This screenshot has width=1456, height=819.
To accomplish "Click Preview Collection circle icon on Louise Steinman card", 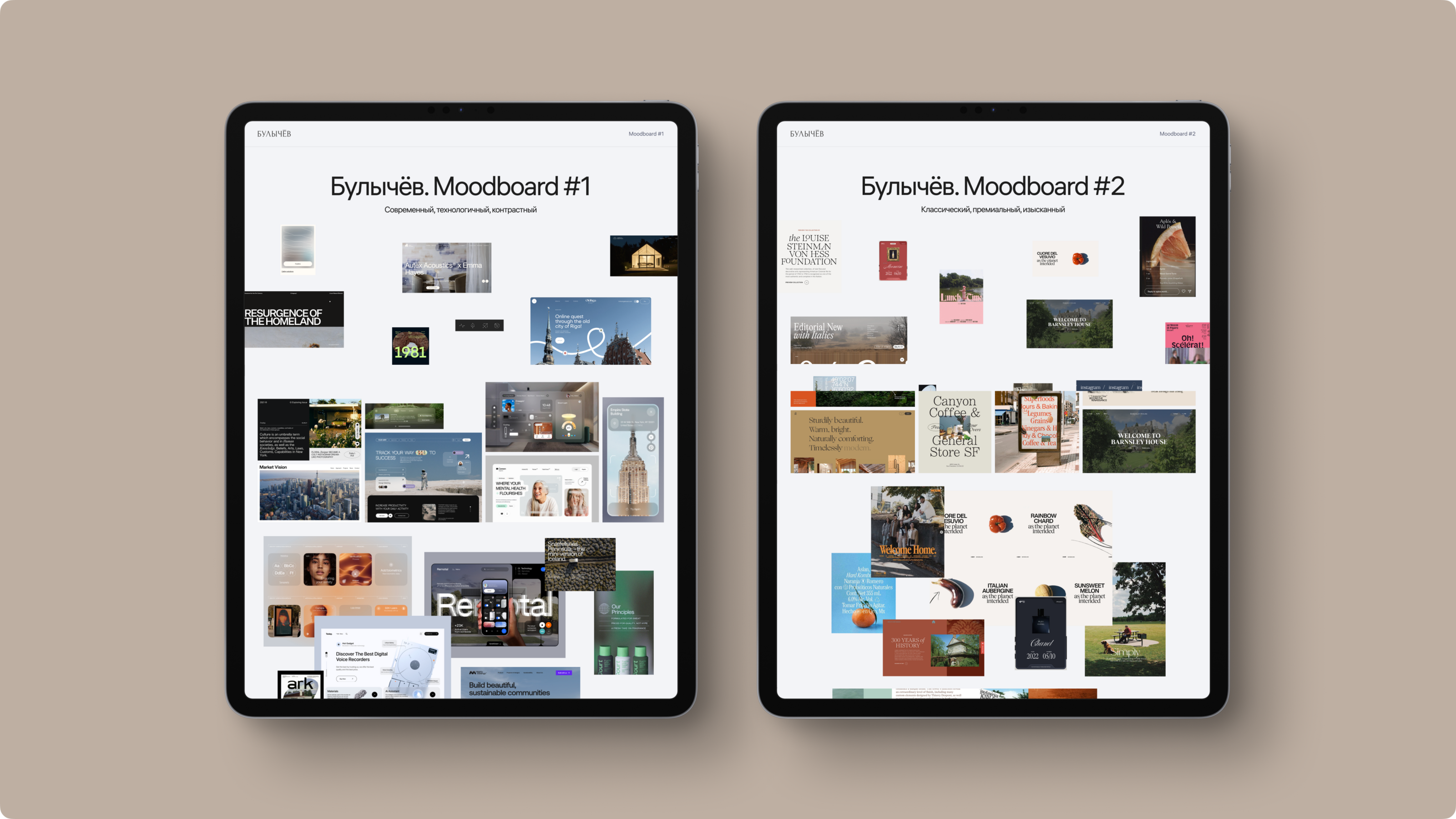I will coord(807,283).
